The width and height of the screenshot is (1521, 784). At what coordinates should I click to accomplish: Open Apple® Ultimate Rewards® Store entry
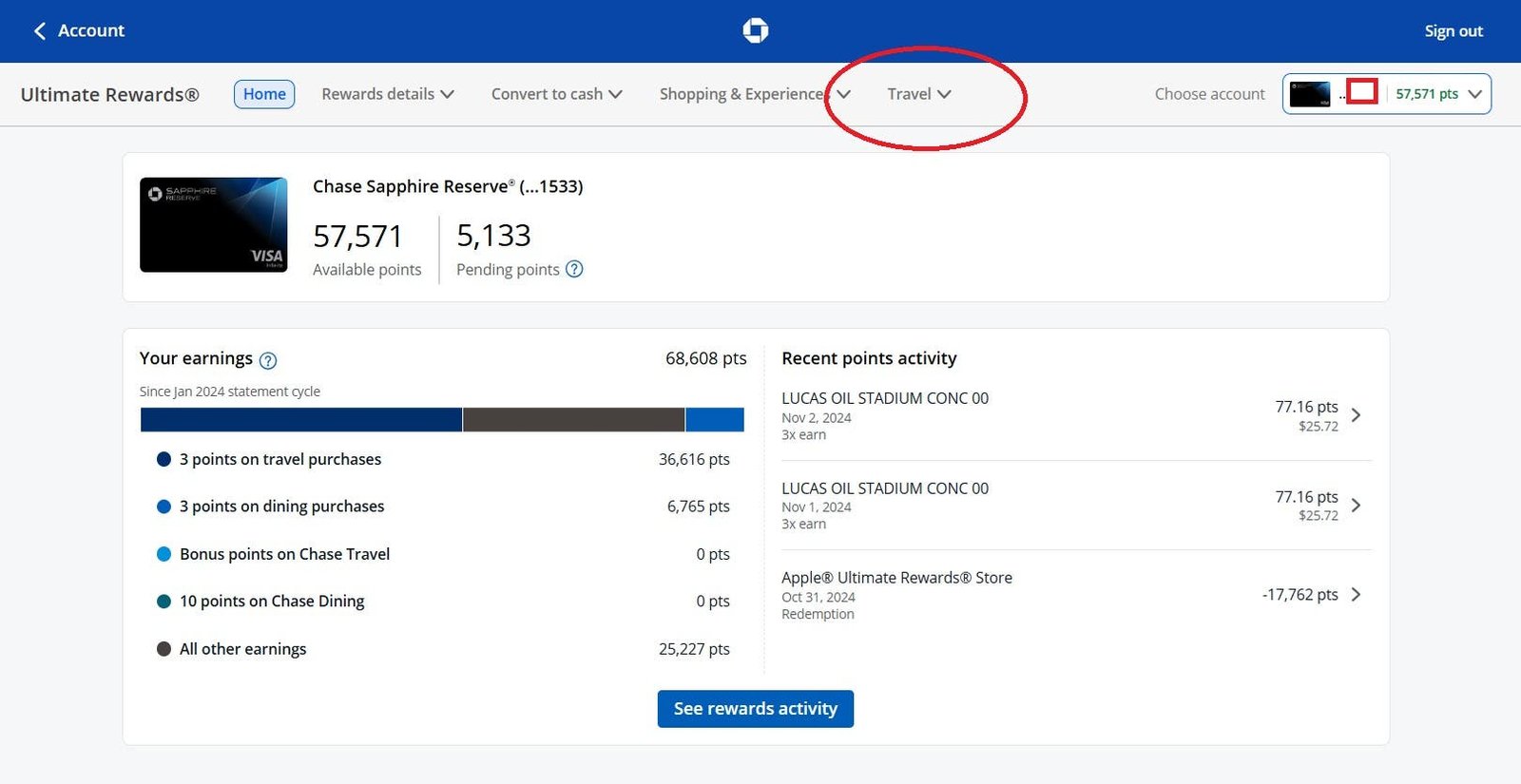[1076, 595]
